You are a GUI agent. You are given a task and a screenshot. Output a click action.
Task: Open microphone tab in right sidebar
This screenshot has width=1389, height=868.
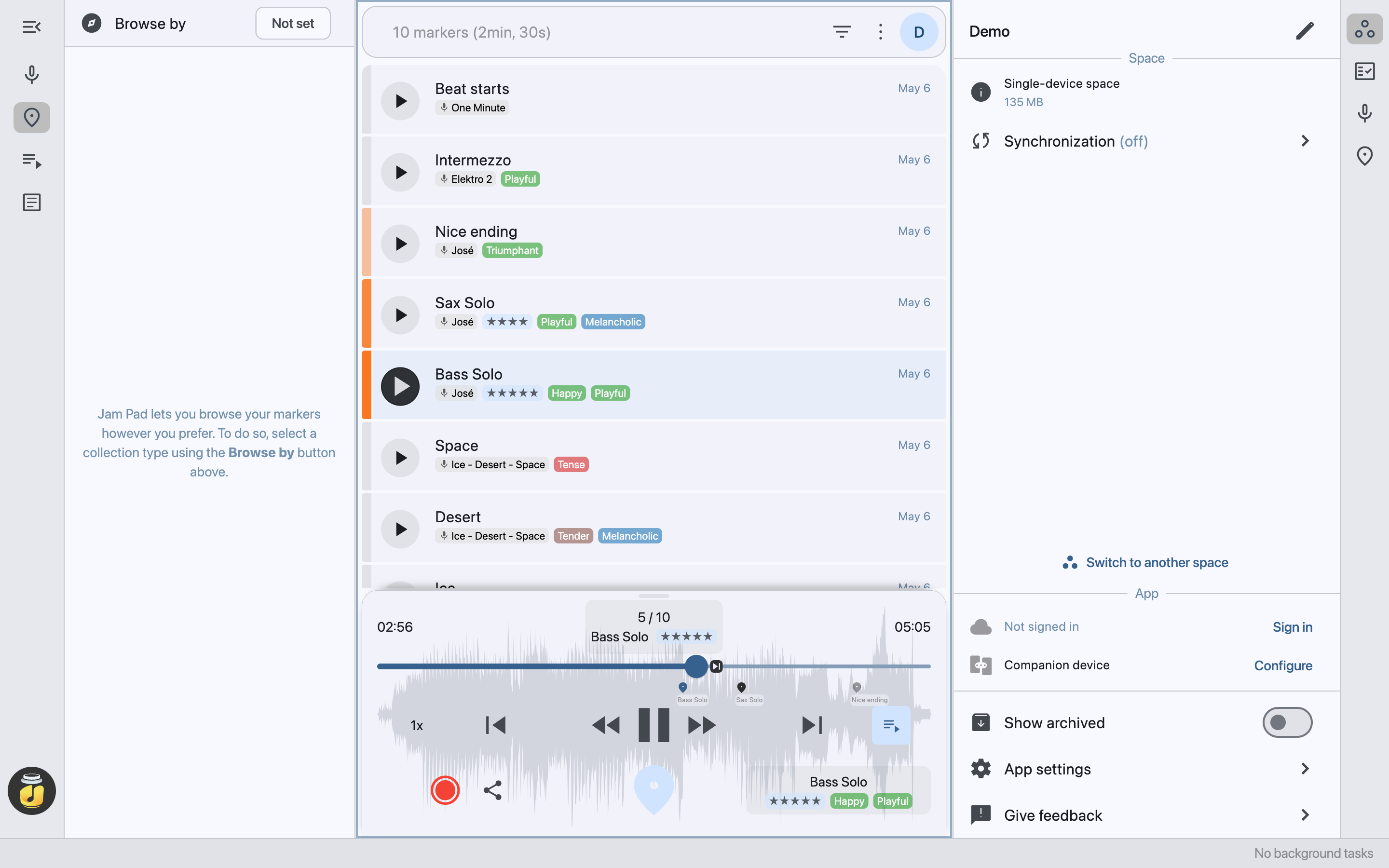point(1364,114)
